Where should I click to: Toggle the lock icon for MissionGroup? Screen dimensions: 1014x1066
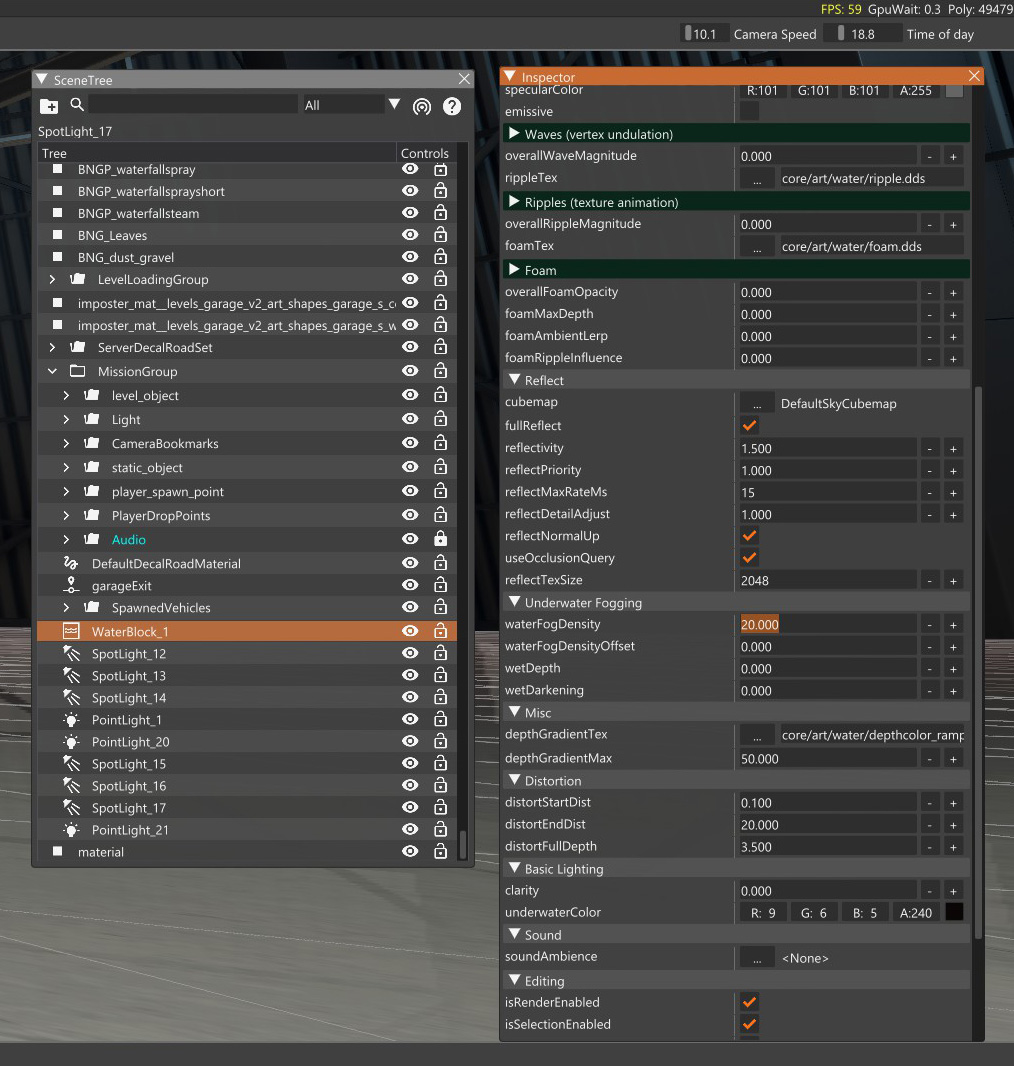coord(440,371)
